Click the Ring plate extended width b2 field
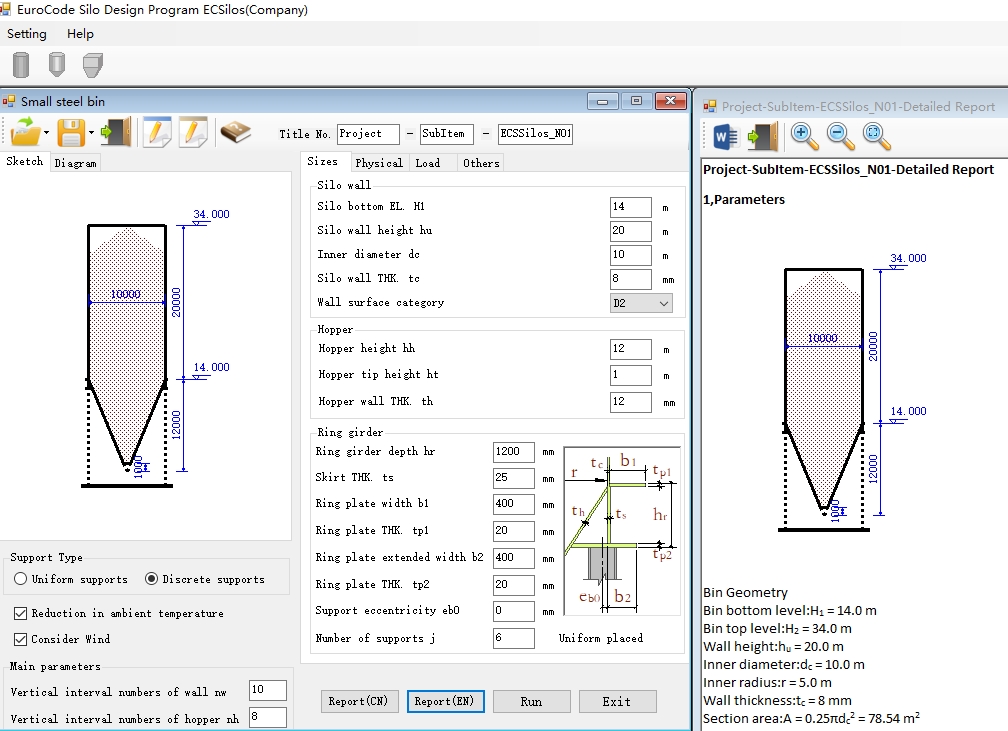 (514, 558)
